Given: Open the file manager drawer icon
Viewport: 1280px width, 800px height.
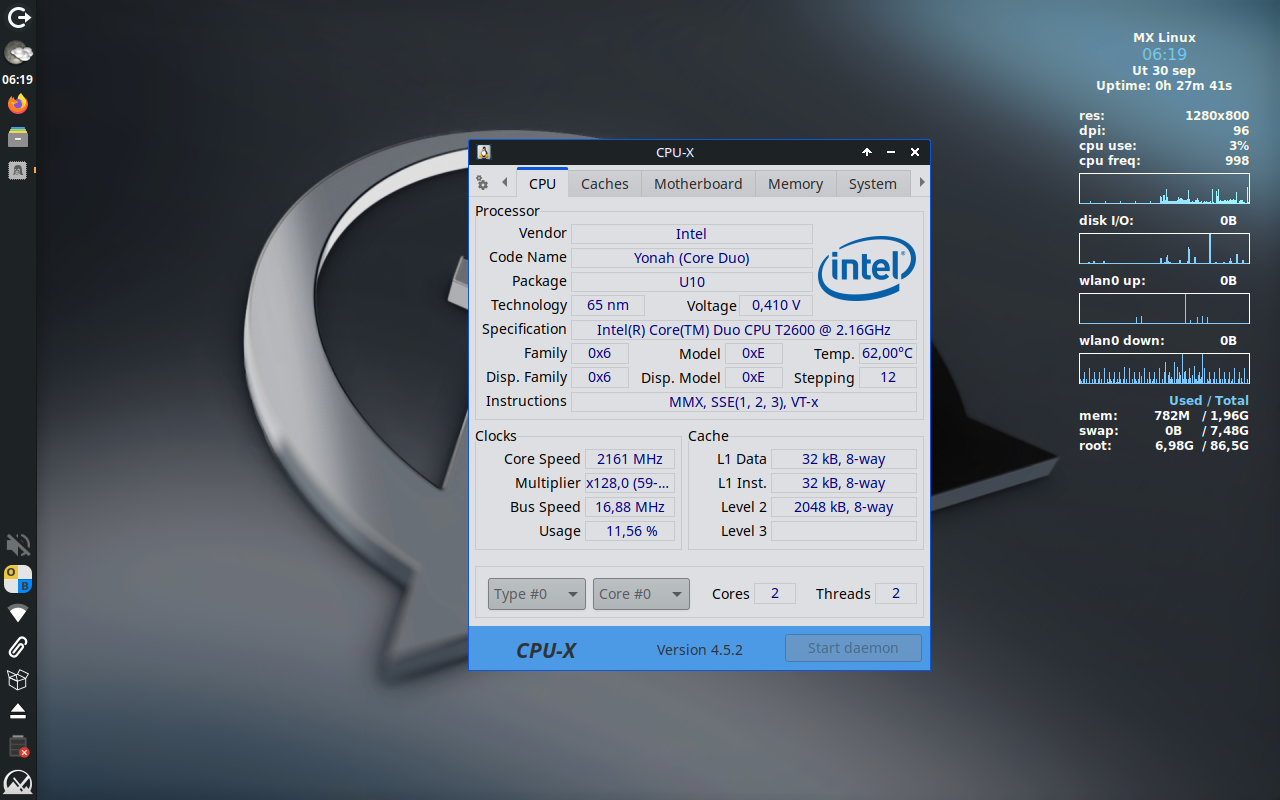Looking at the screenshot, I should click(x=18, y=137).
